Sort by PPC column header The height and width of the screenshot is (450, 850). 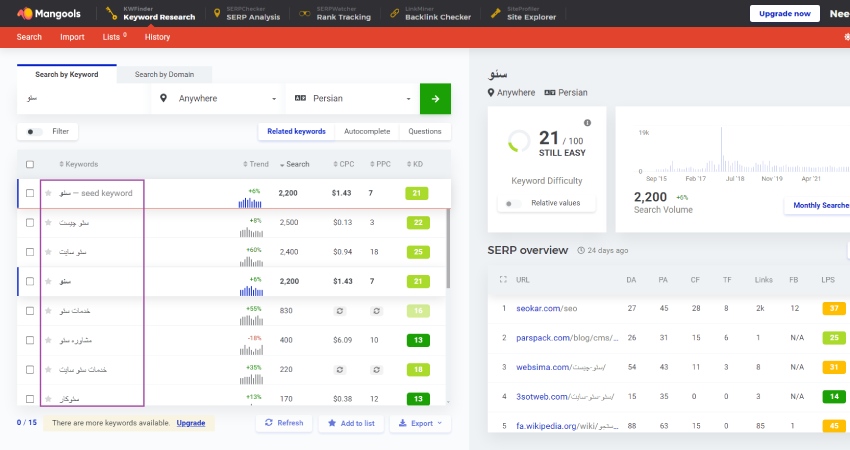point(380,164)
